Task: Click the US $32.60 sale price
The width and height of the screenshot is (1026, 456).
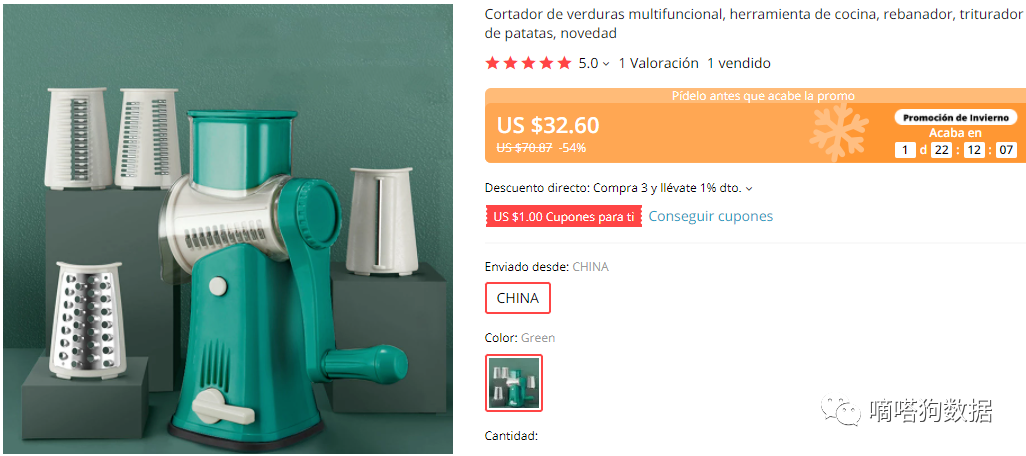Action: click(548, 125)
